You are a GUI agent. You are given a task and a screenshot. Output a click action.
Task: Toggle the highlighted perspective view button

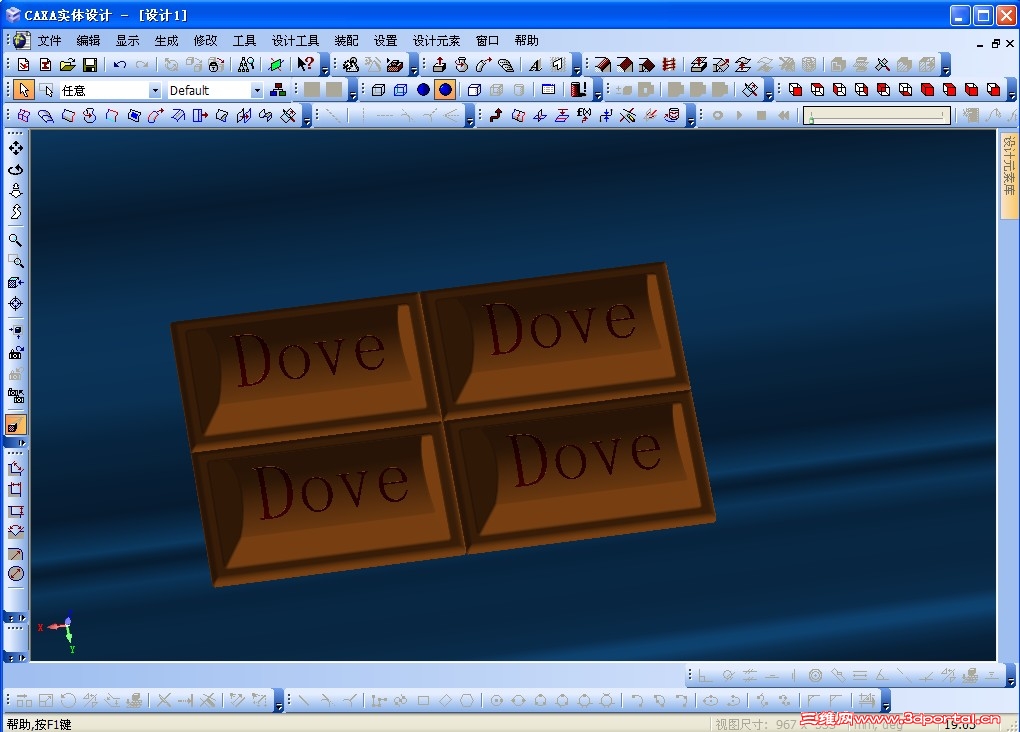click(16, 425)
